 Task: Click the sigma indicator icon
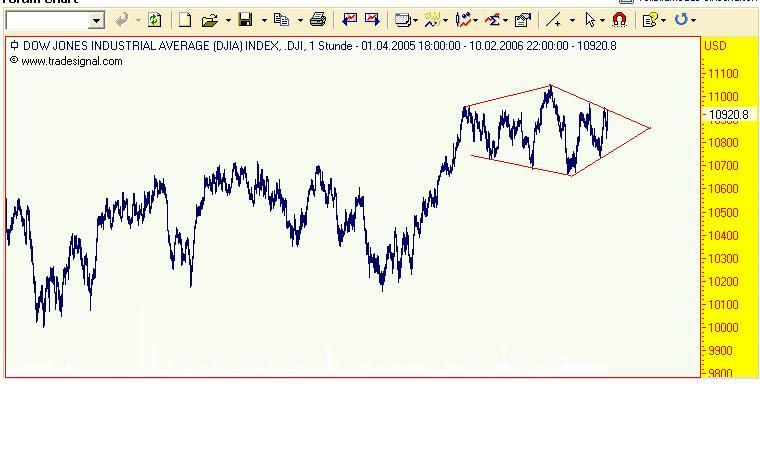[x=492, y=20]
